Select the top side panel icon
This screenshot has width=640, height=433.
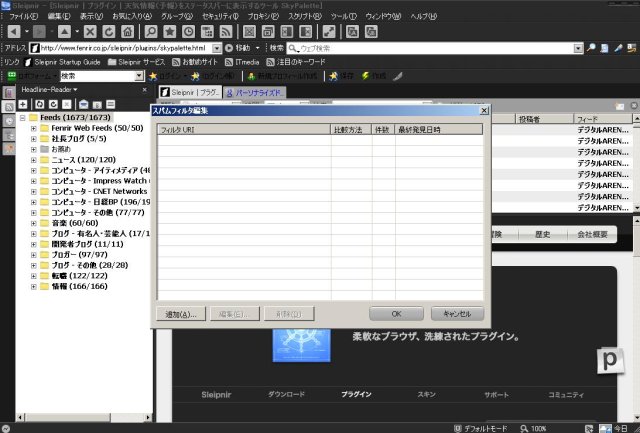[9, 93]
